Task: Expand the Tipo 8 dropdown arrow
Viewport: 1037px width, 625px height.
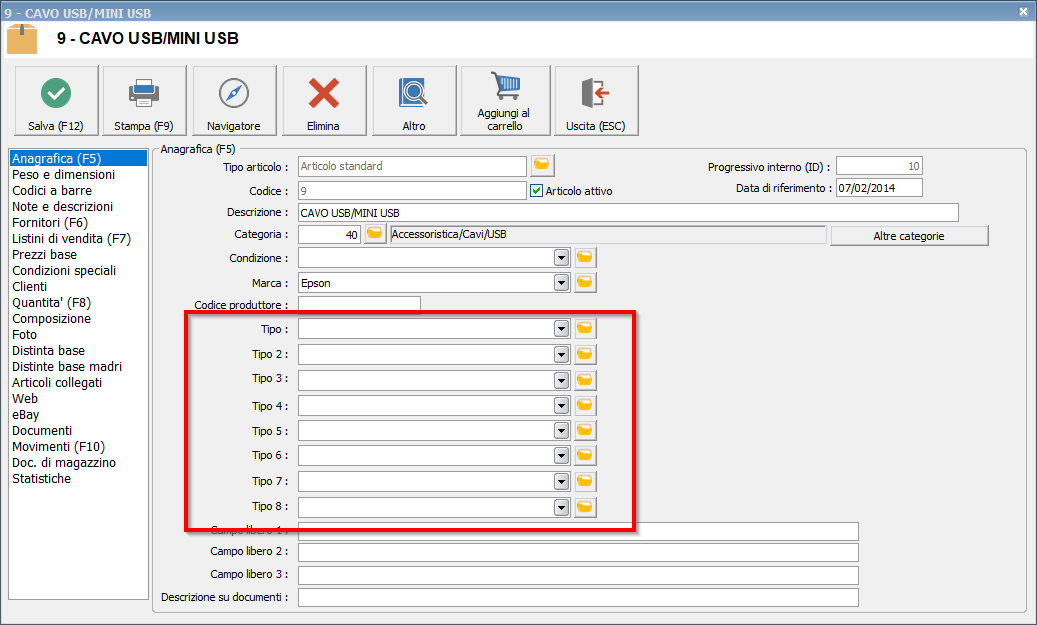Action: (561, 508)
